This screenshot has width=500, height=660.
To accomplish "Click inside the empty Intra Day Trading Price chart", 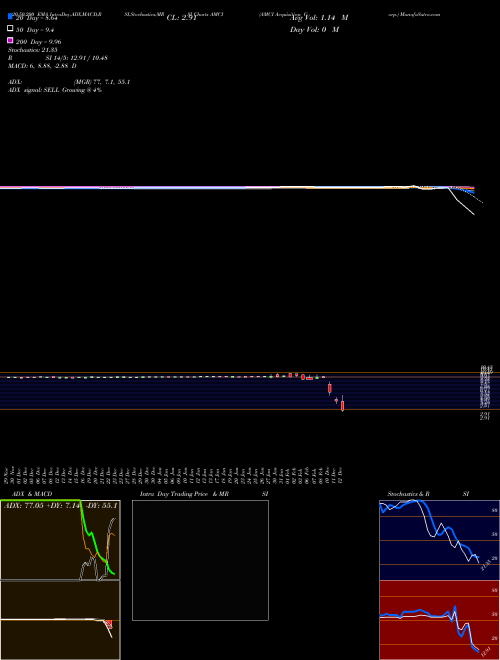I will [200, 560].
